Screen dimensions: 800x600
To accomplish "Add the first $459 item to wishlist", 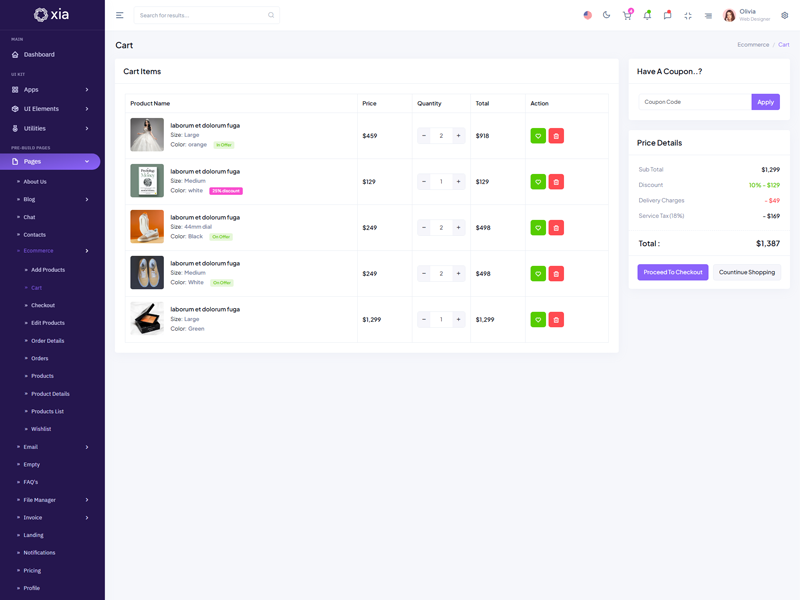I will coord(538,136).
